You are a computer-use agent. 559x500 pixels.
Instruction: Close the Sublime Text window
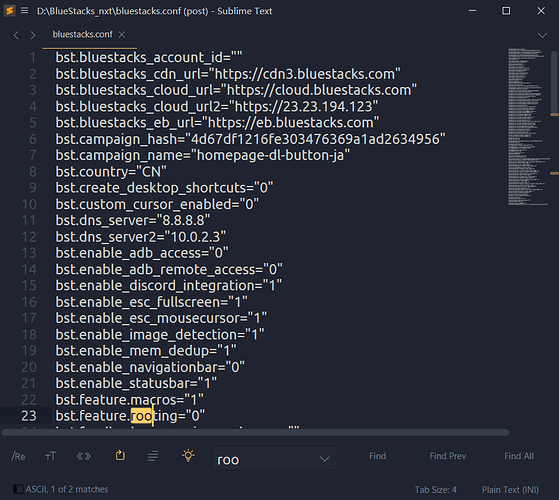(541, 11)
